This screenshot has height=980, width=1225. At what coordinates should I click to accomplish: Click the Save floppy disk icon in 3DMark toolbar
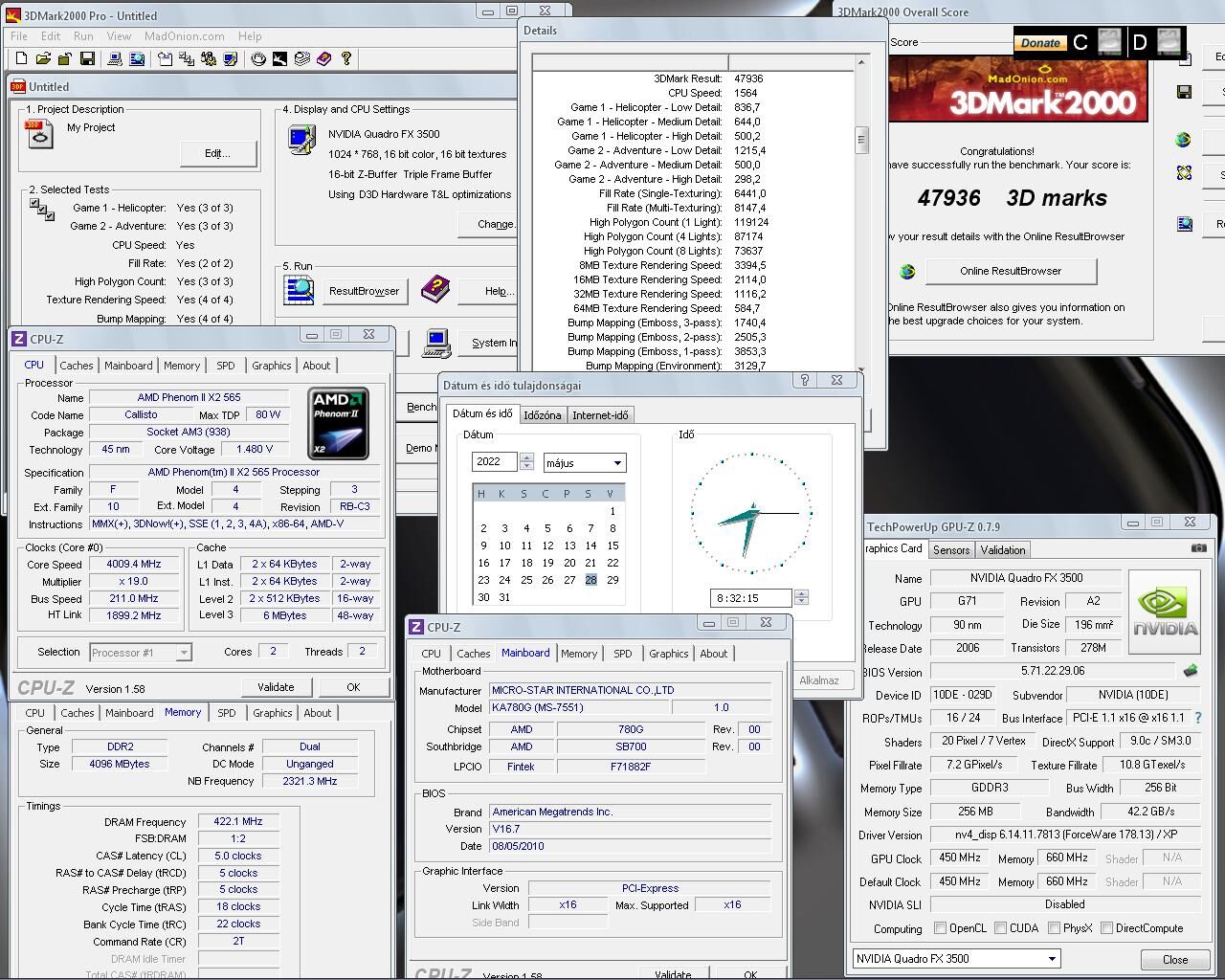87,58
